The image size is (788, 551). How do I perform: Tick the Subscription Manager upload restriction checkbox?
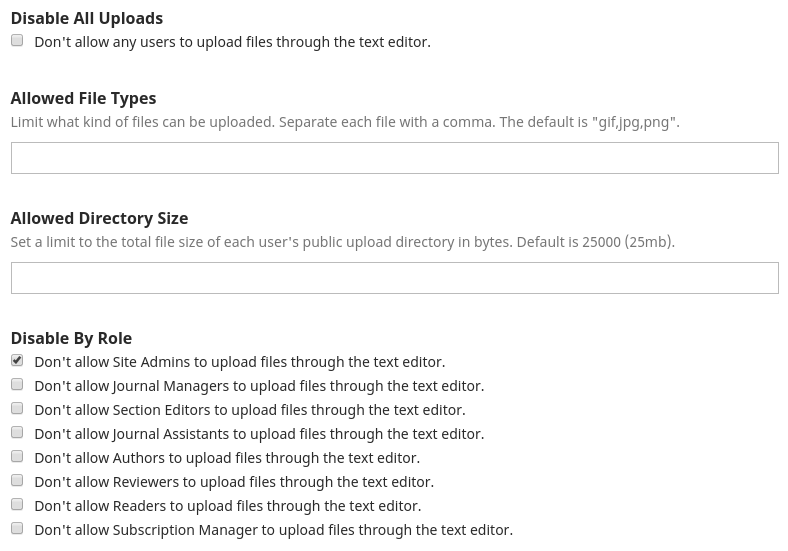tap(17, 529)
